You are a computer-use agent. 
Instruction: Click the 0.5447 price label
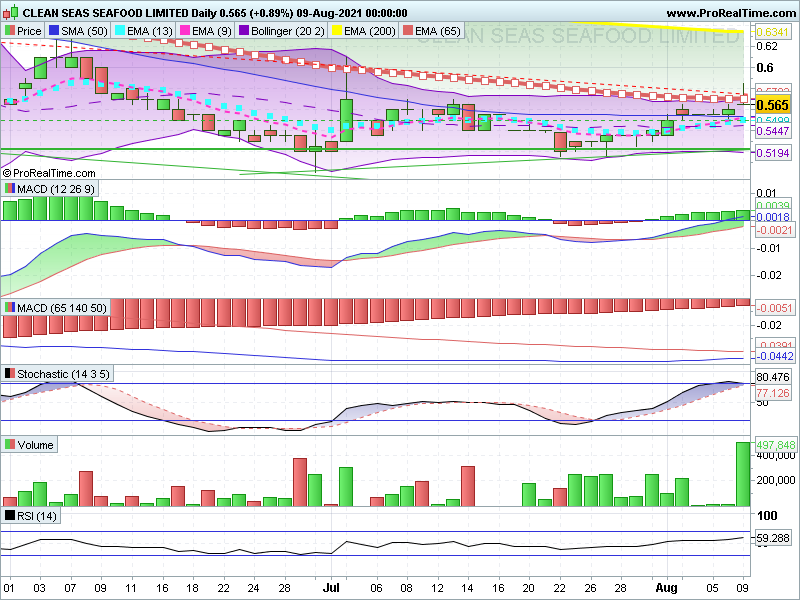click(x=772, y=131)
